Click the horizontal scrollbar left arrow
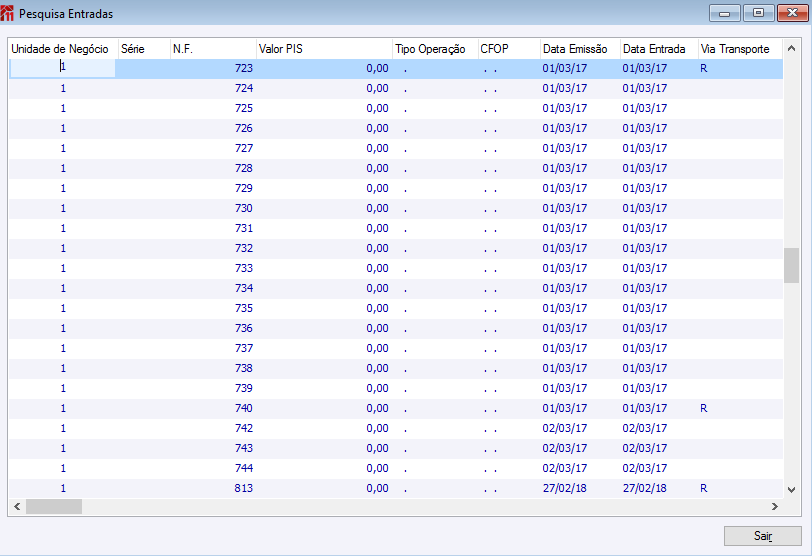This screenshot has height=556, width=812. coord(17,506)
